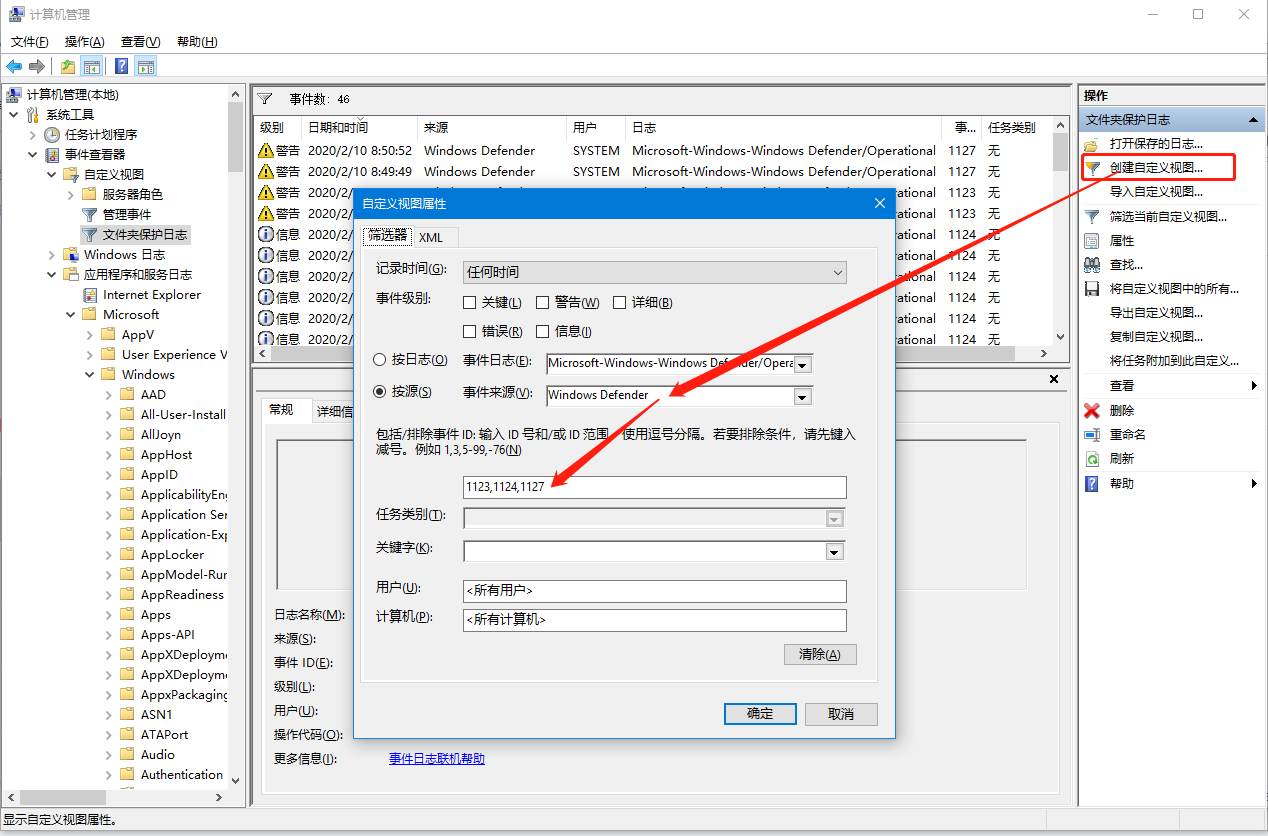
Task: Open the 事件来源 Windows Defender dropdown
Action: 802,396
